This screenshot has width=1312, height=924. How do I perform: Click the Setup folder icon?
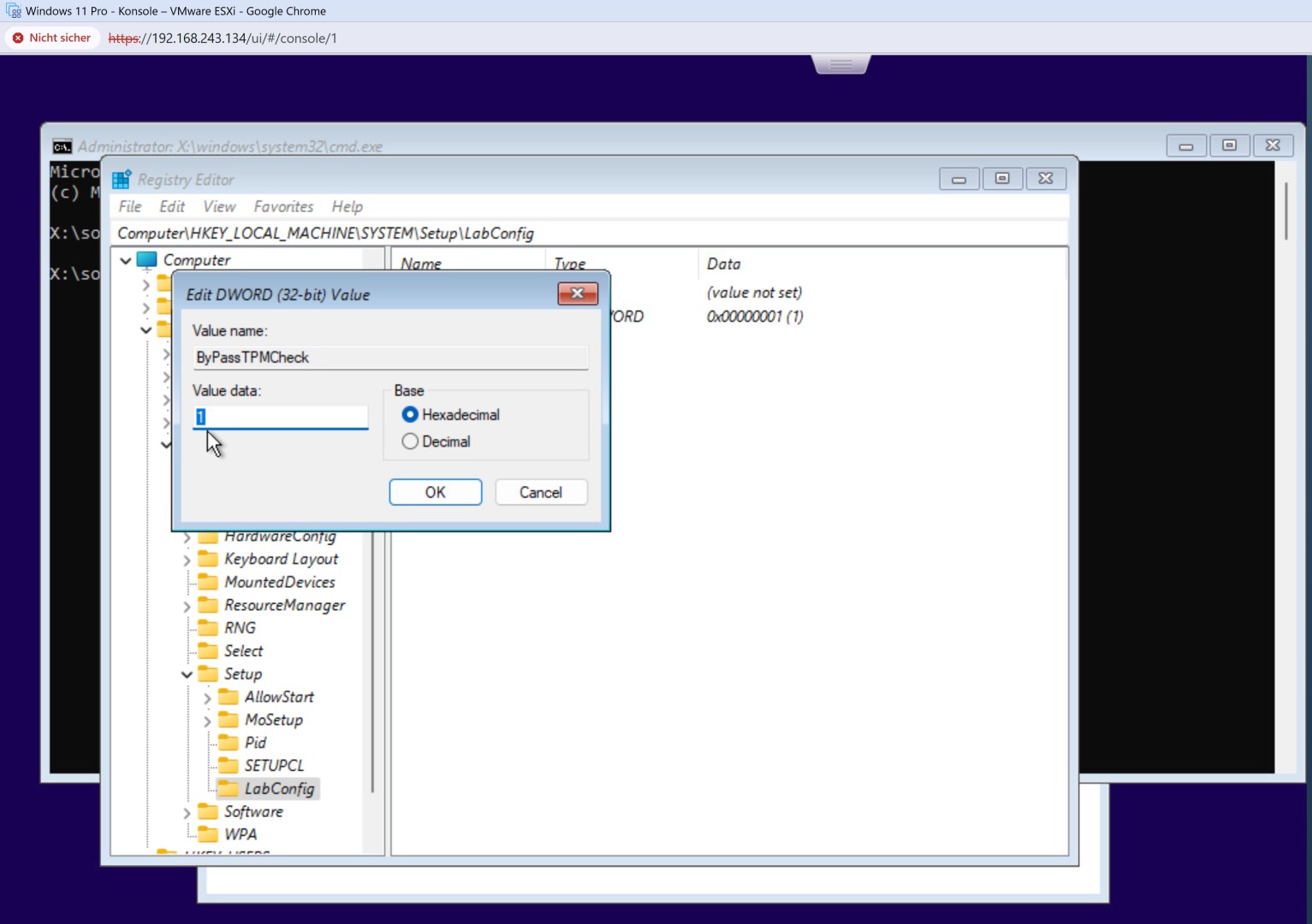click(x=208, y=674)
